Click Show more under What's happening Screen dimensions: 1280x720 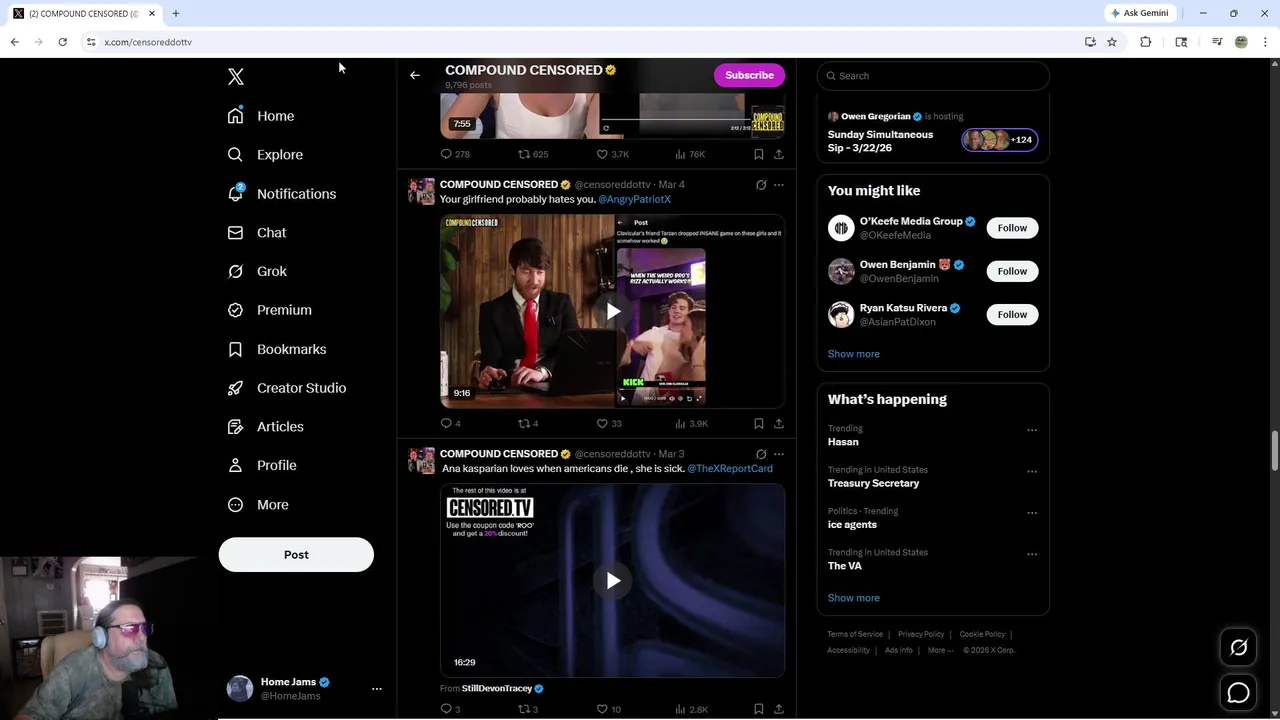click(854, 598)
